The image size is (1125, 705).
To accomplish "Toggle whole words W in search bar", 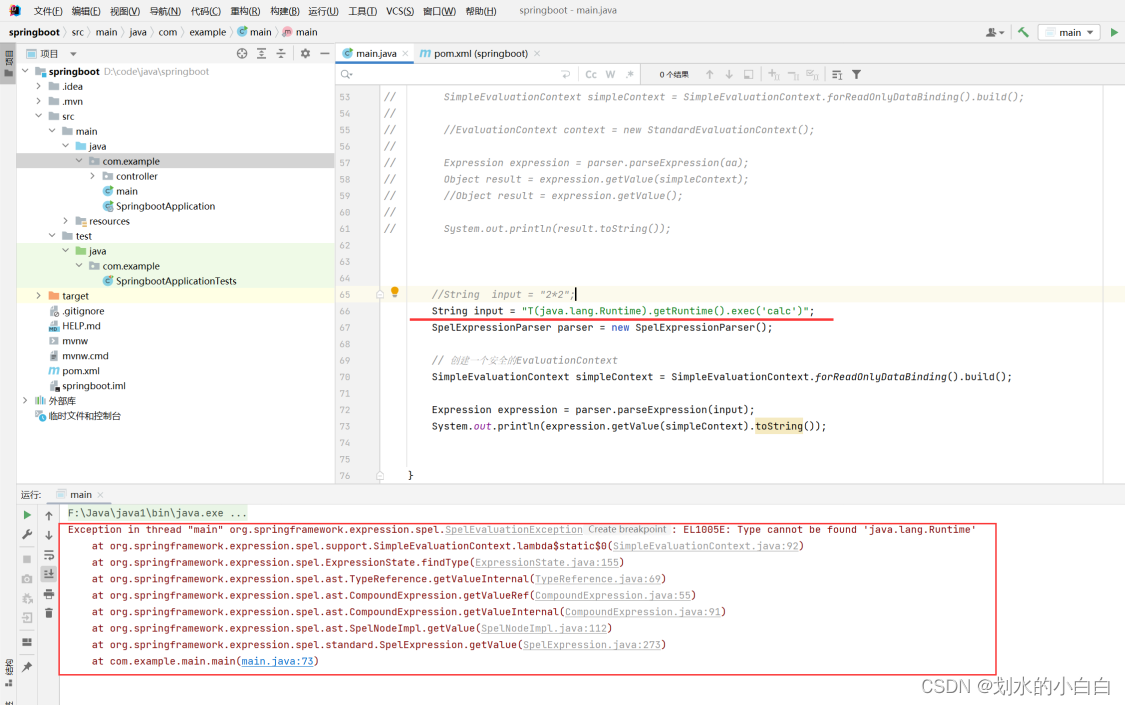I will pyautogui.click(x=610, y=75).
